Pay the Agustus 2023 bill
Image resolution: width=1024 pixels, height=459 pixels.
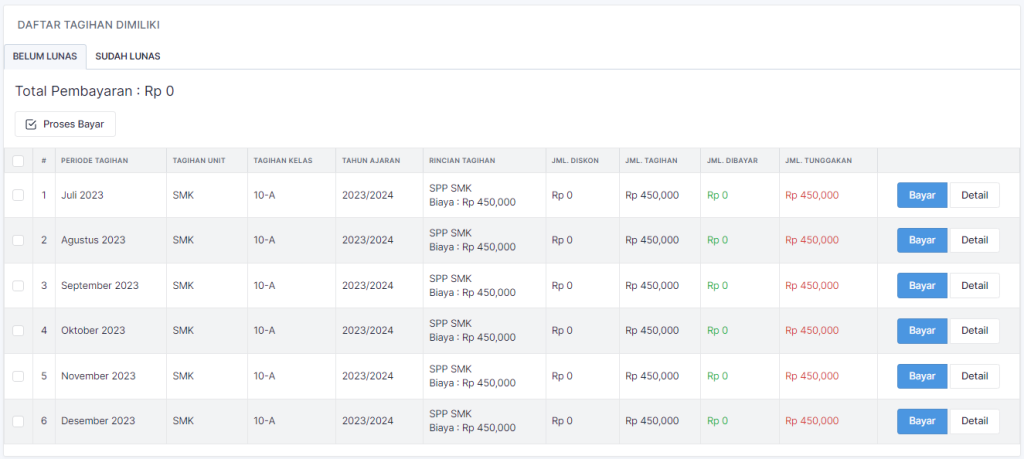[x=921, y=240]
